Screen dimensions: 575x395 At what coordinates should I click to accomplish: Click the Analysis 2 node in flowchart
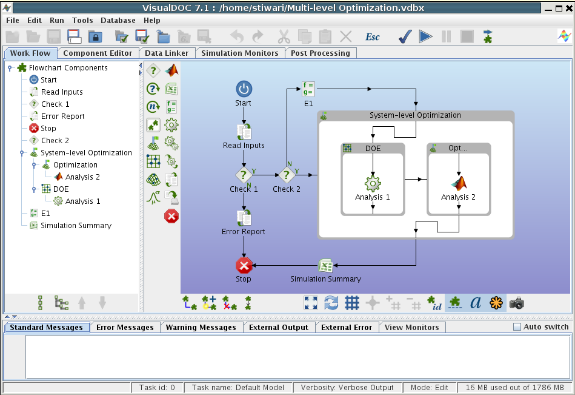click(x=458, y=188)
